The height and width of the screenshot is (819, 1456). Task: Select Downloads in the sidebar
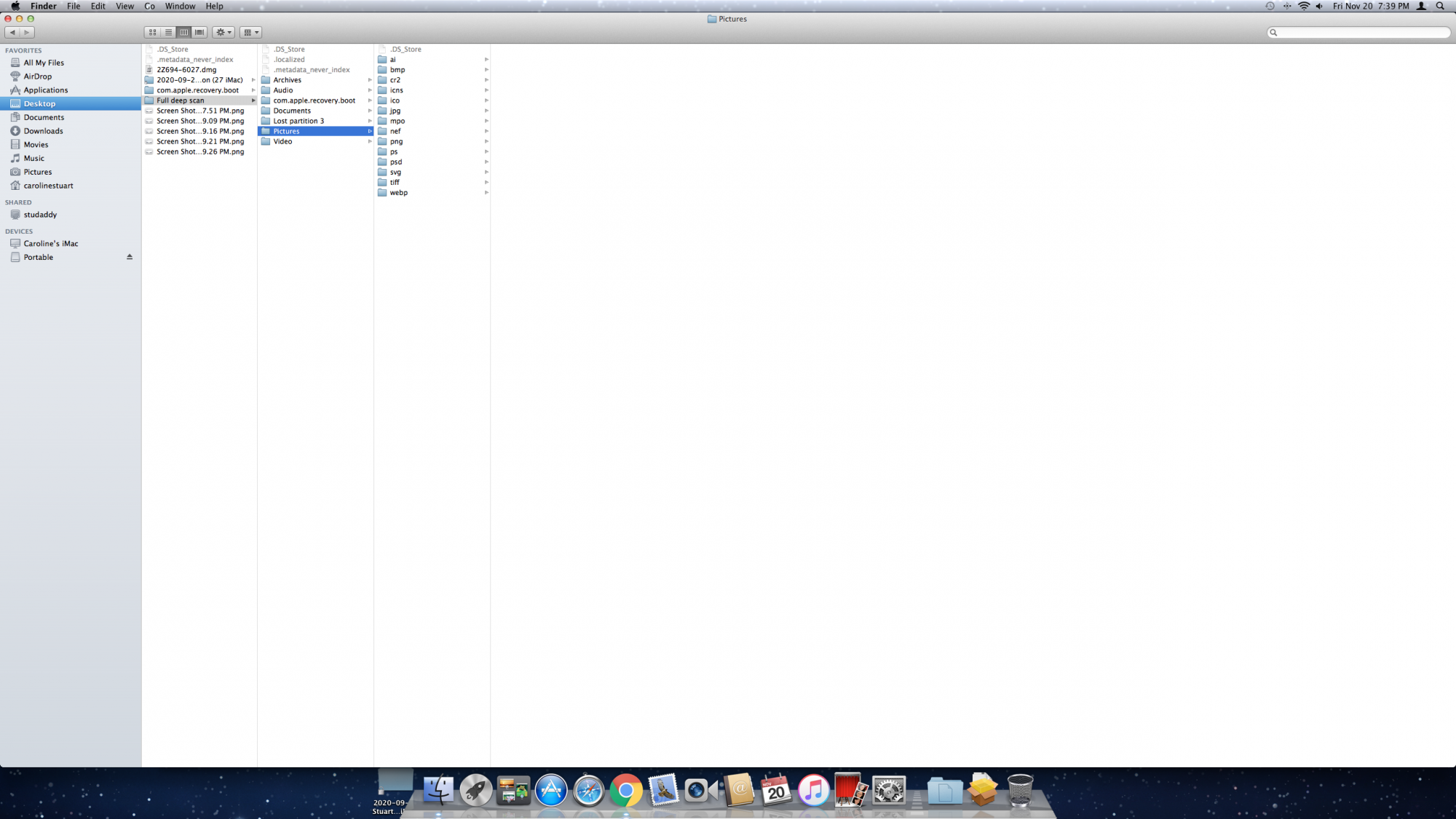[43, 131]
